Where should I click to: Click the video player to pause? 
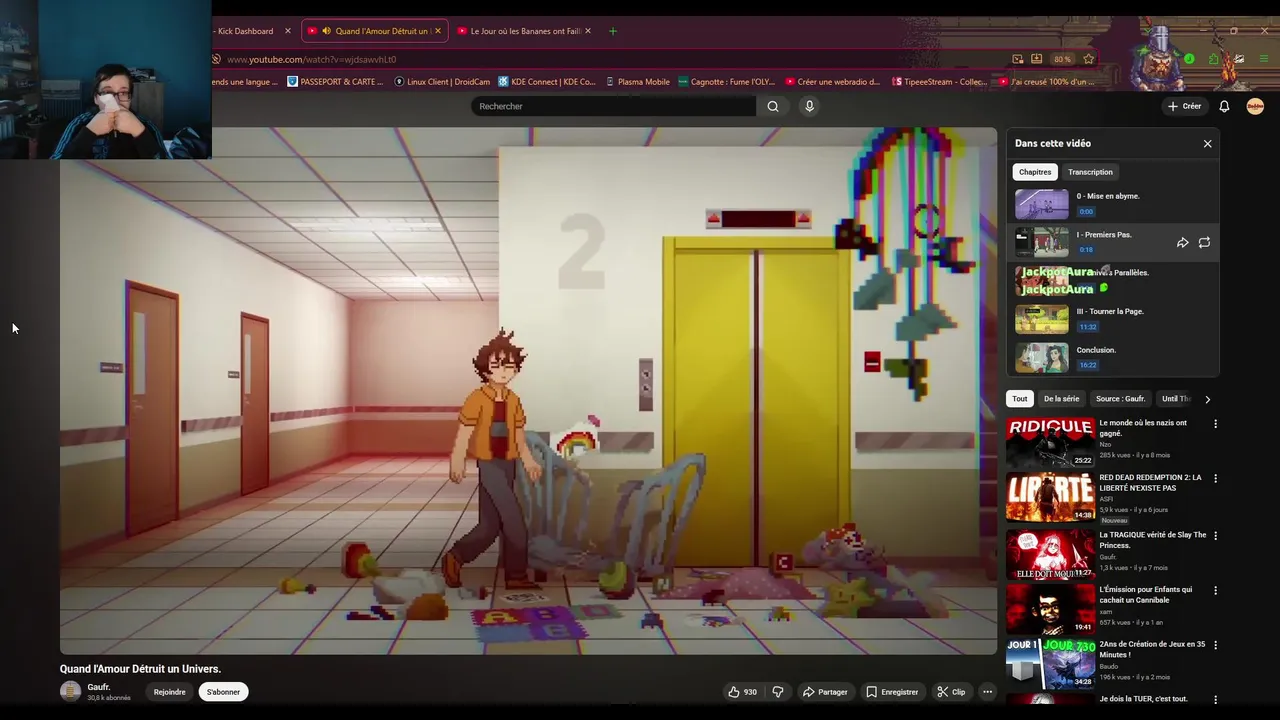click(x=528, y=391)
